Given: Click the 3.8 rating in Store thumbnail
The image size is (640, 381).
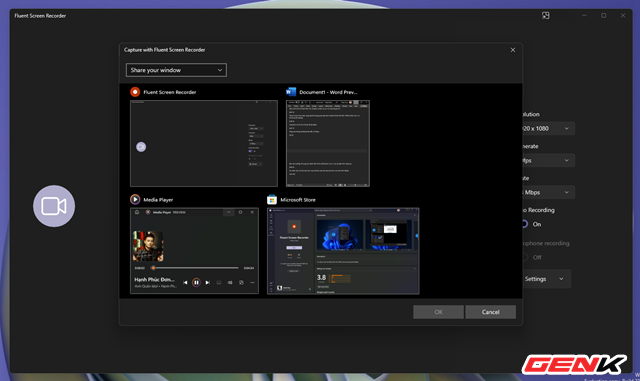Looking at the screenshot, I should 321,278.
